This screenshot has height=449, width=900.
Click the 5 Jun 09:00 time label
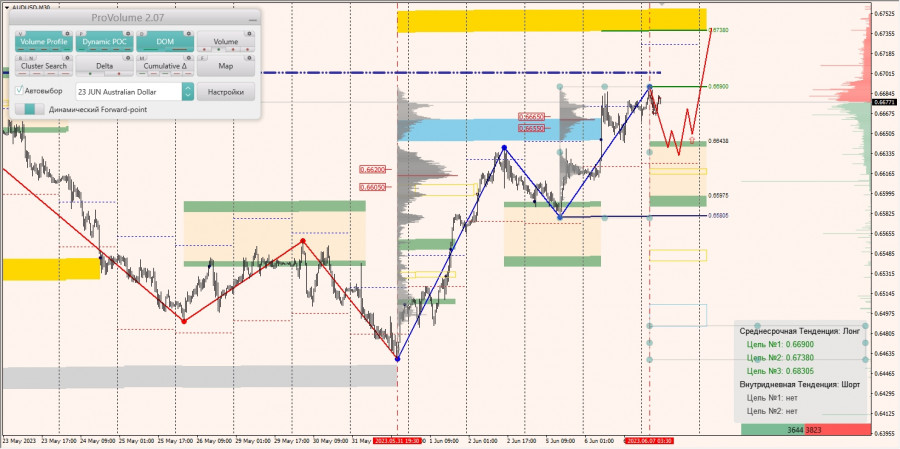(x=560, y=441)
